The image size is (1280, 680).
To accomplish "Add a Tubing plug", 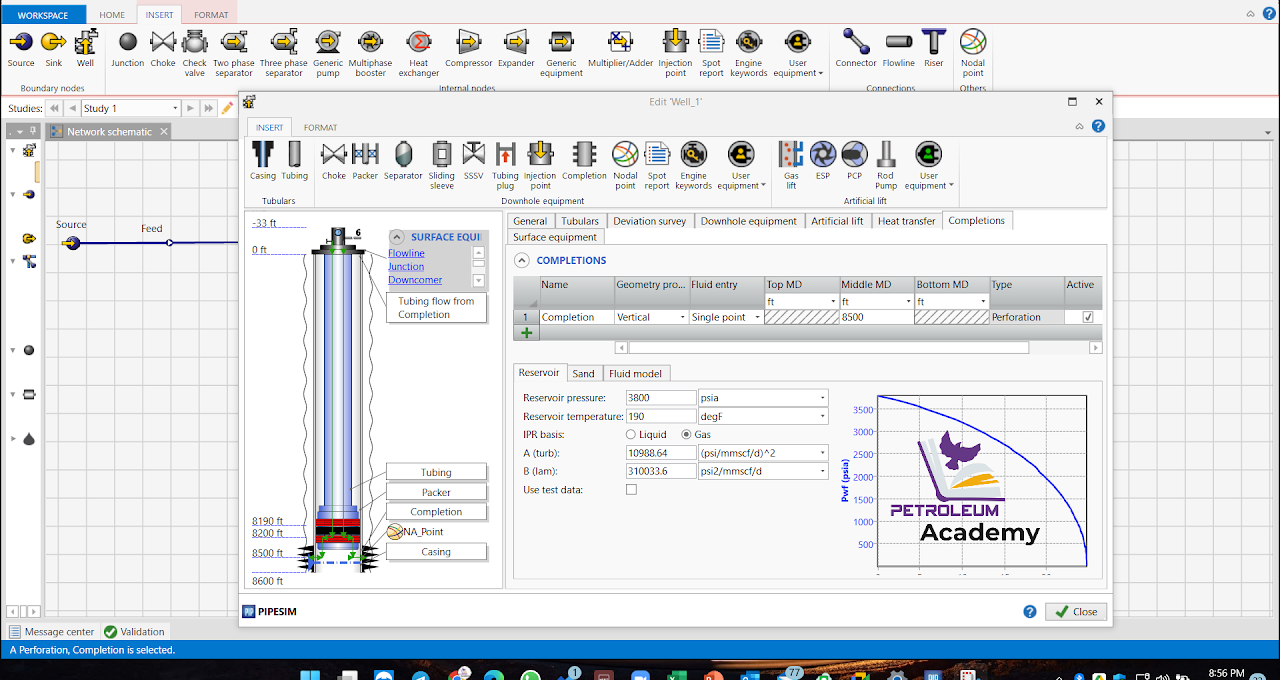I will click(x=505, y=165).
